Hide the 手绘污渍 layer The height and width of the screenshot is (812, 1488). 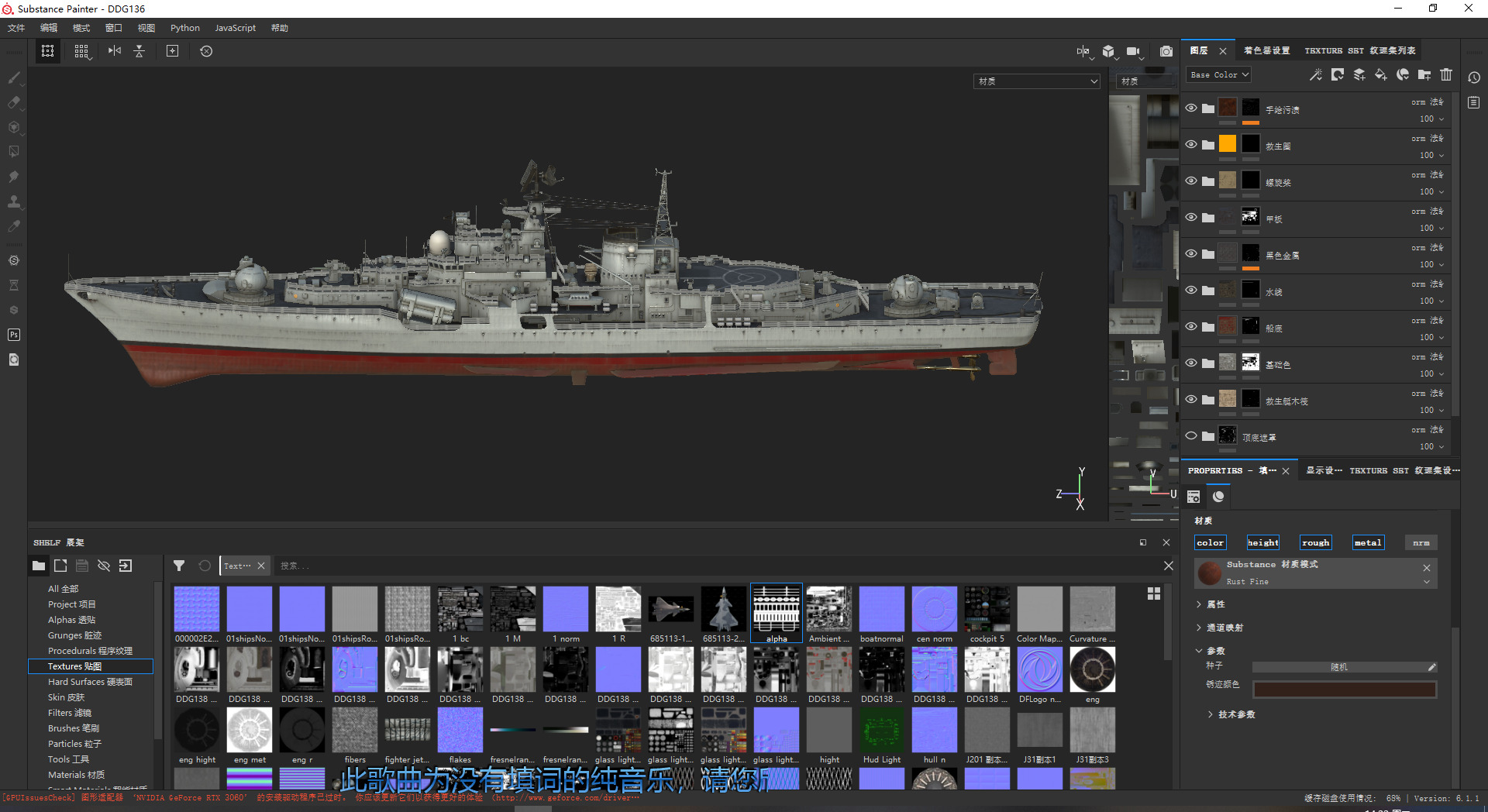point(1191,108)
